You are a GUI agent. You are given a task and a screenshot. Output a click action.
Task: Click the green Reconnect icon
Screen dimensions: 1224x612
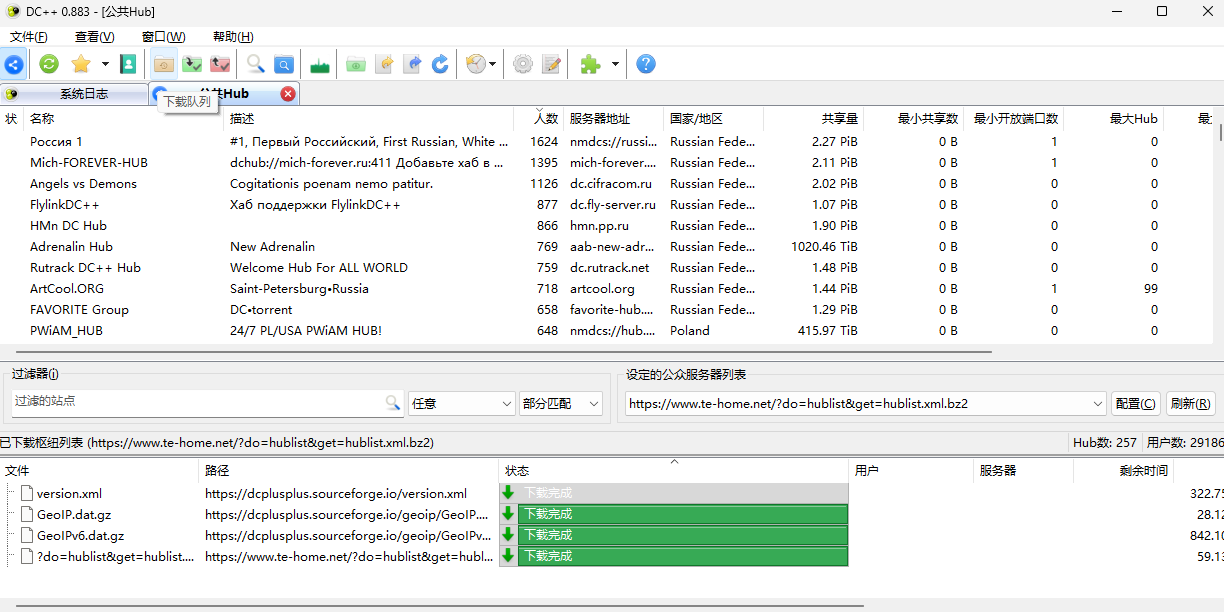pos(49,64)
